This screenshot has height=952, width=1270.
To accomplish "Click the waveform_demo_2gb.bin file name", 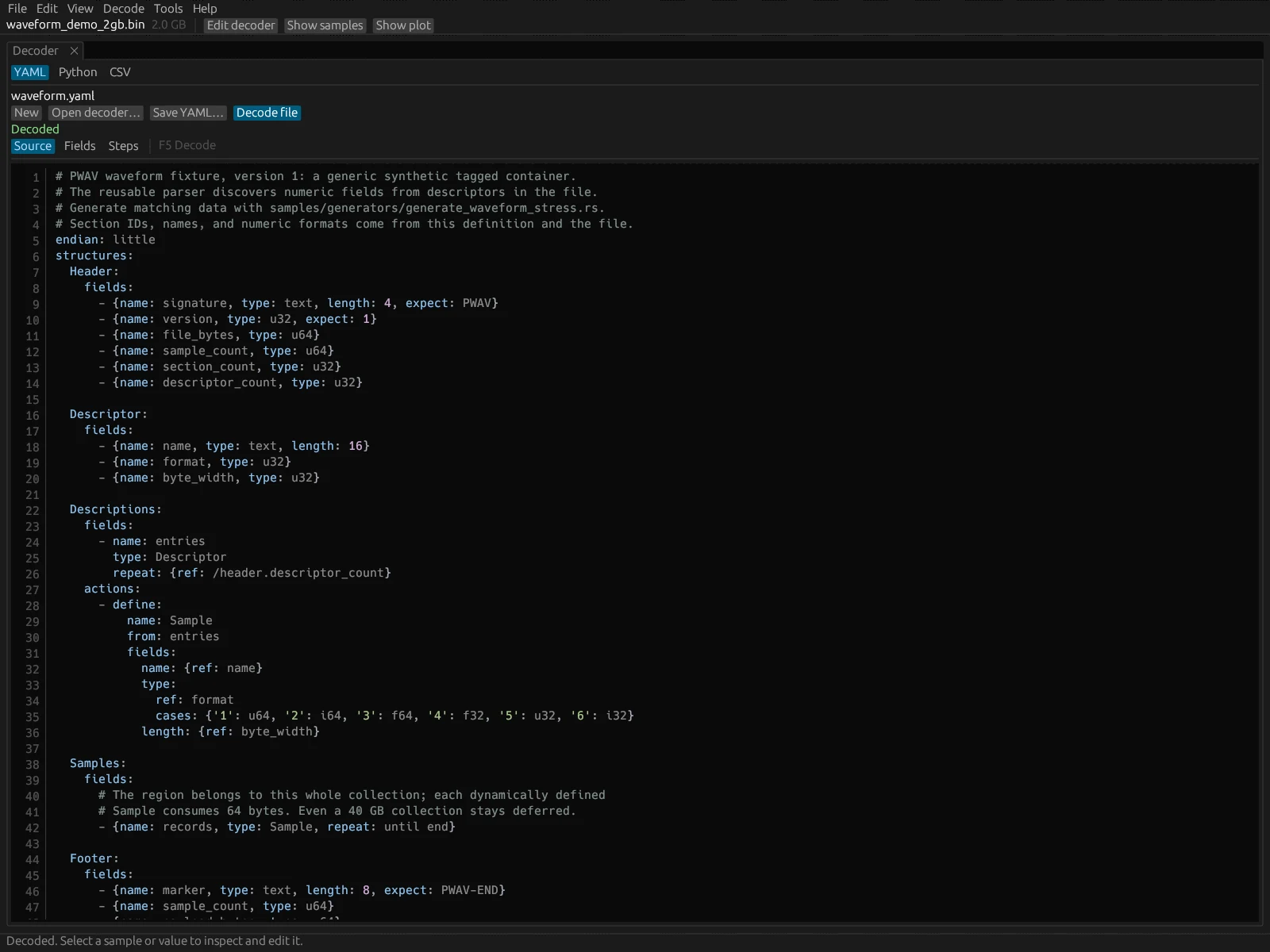I will click(75, 25).
